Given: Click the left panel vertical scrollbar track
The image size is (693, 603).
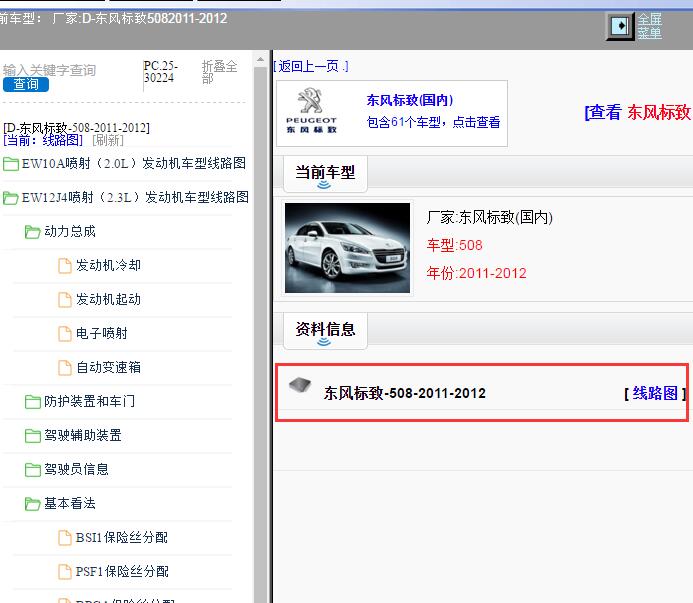Looking at the screenshot, I should pyautogui.click(x=260, y=336).
